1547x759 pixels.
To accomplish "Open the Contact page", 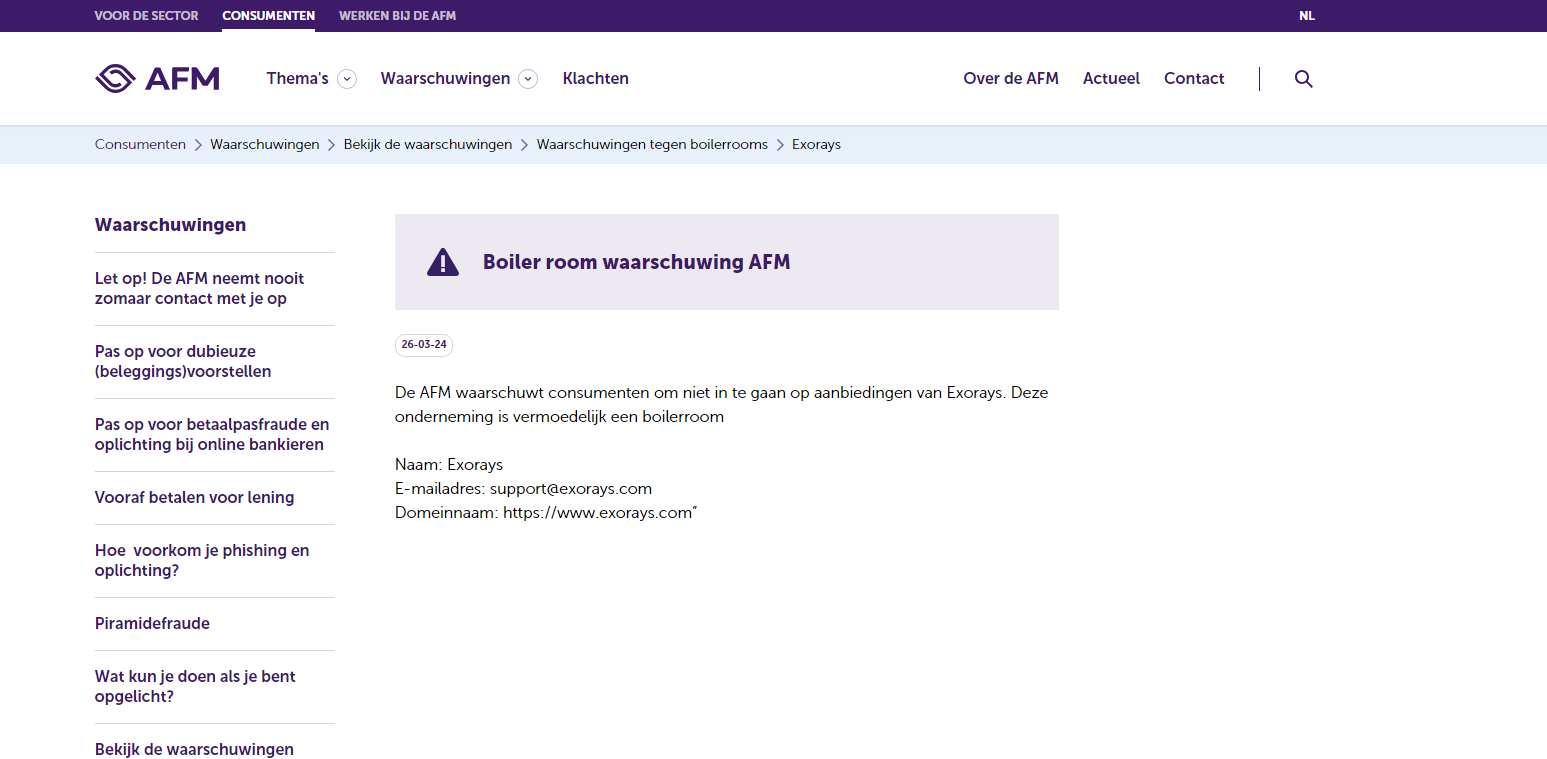I will tap(1194, 78).
